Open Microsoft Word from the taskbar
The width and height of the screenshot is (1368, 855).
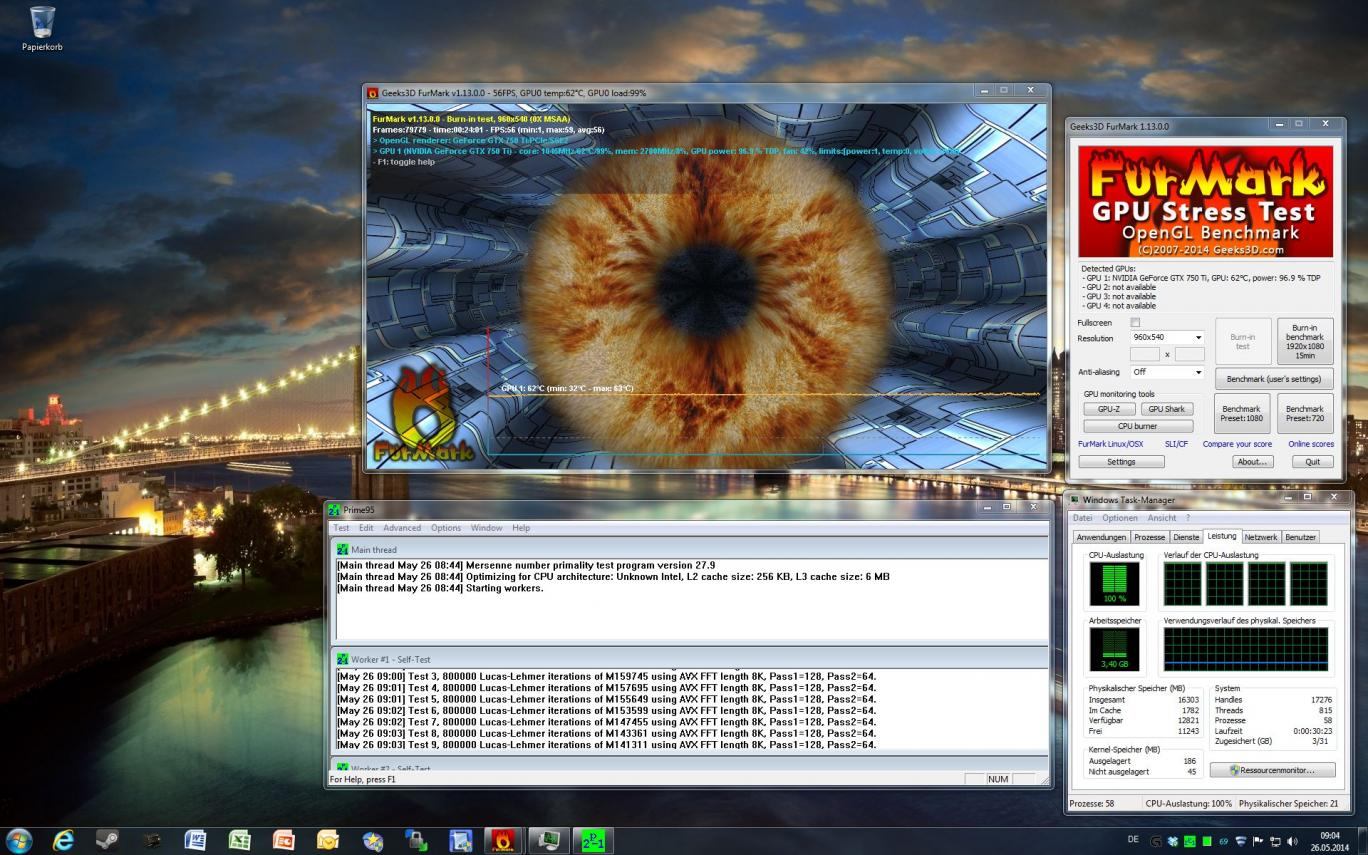(x=195, y=841)
